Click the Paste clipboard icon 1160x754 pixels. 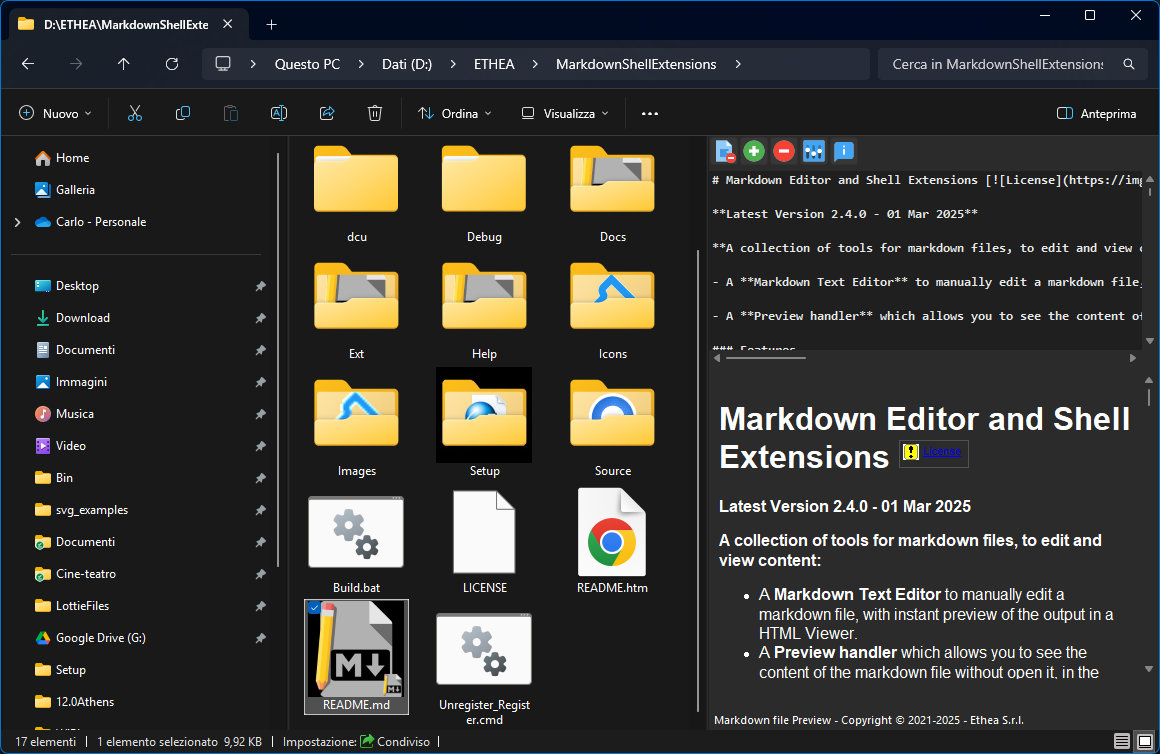click(x=231, y=113)
